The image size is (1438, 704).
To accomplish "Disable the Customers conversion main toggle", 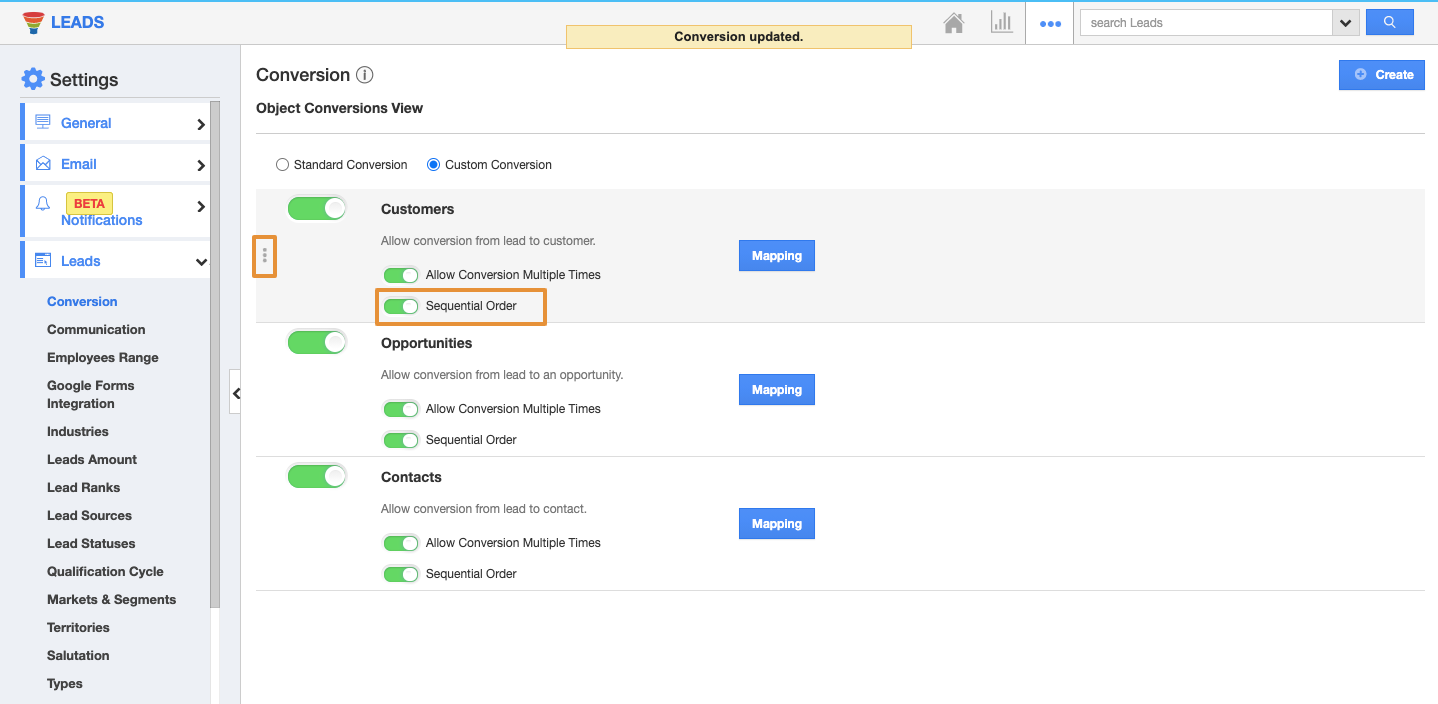I will tap(317, 208).
